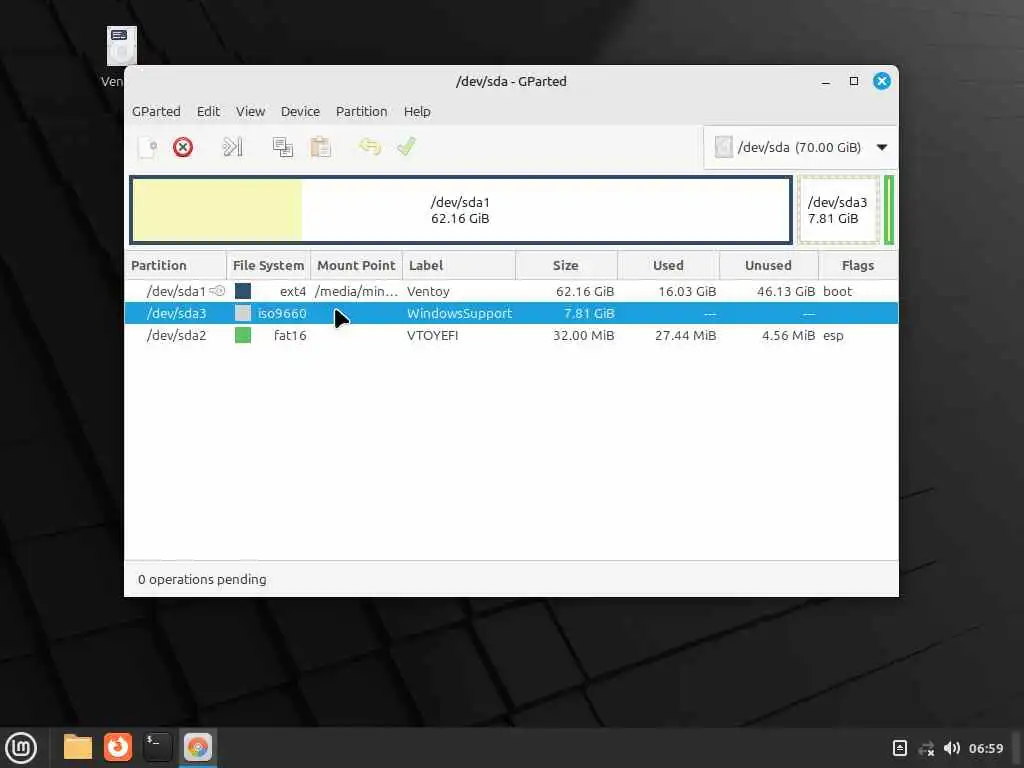Select the /dev/sda1 partition row
This screenshot has height=768, width=1024.
click(x=511, y=291)
